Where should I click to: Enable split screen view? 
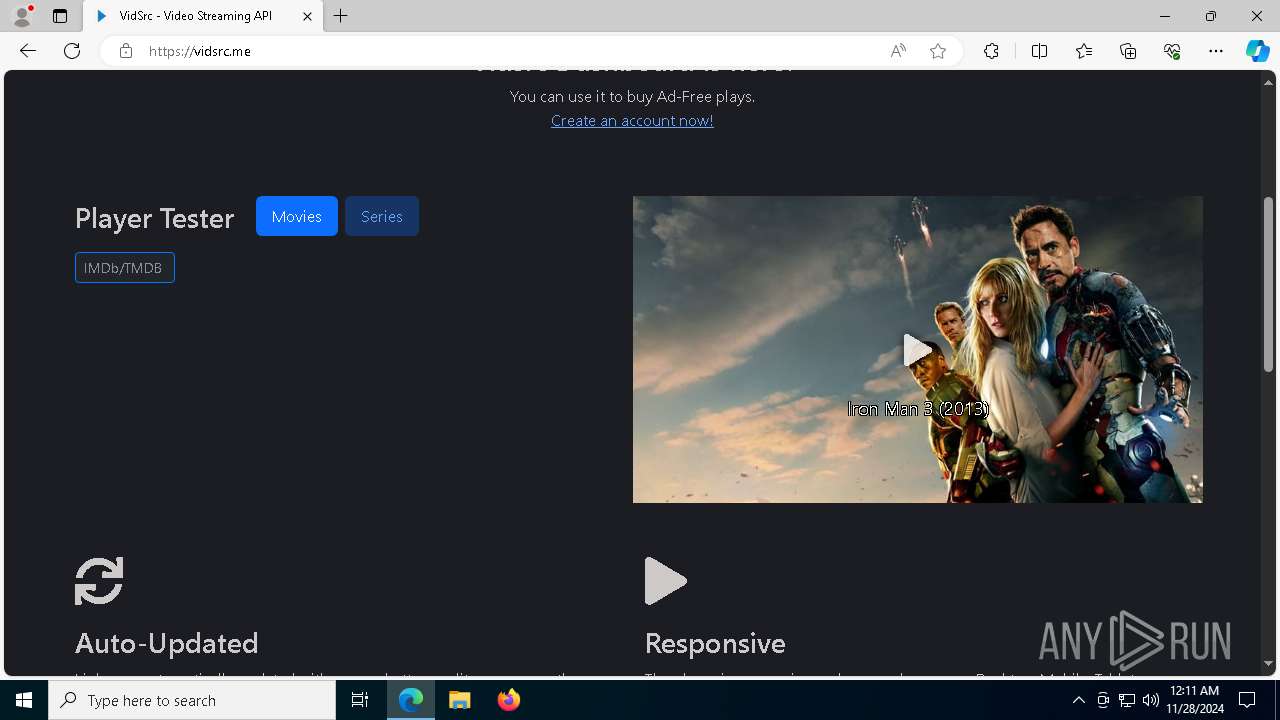(1039, 51)
